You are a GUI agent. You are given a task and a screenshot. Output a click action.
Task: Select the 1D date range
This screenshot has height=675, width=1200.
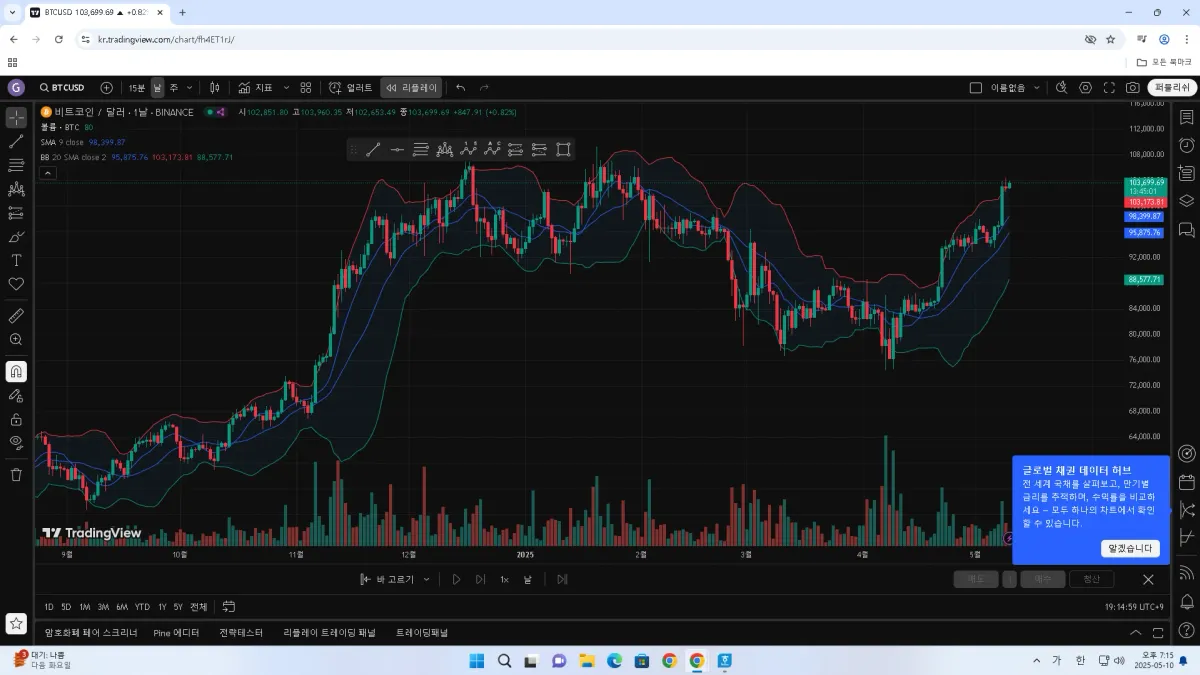point(50,607)
